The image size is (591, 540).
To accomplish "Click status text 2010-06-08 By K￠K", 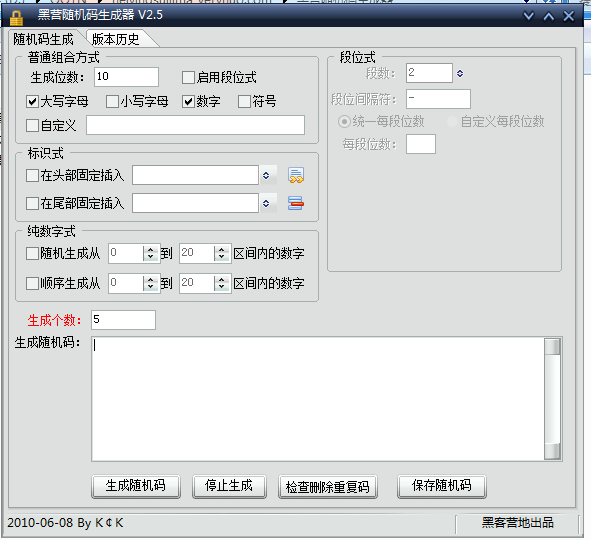I will point(65,523).
